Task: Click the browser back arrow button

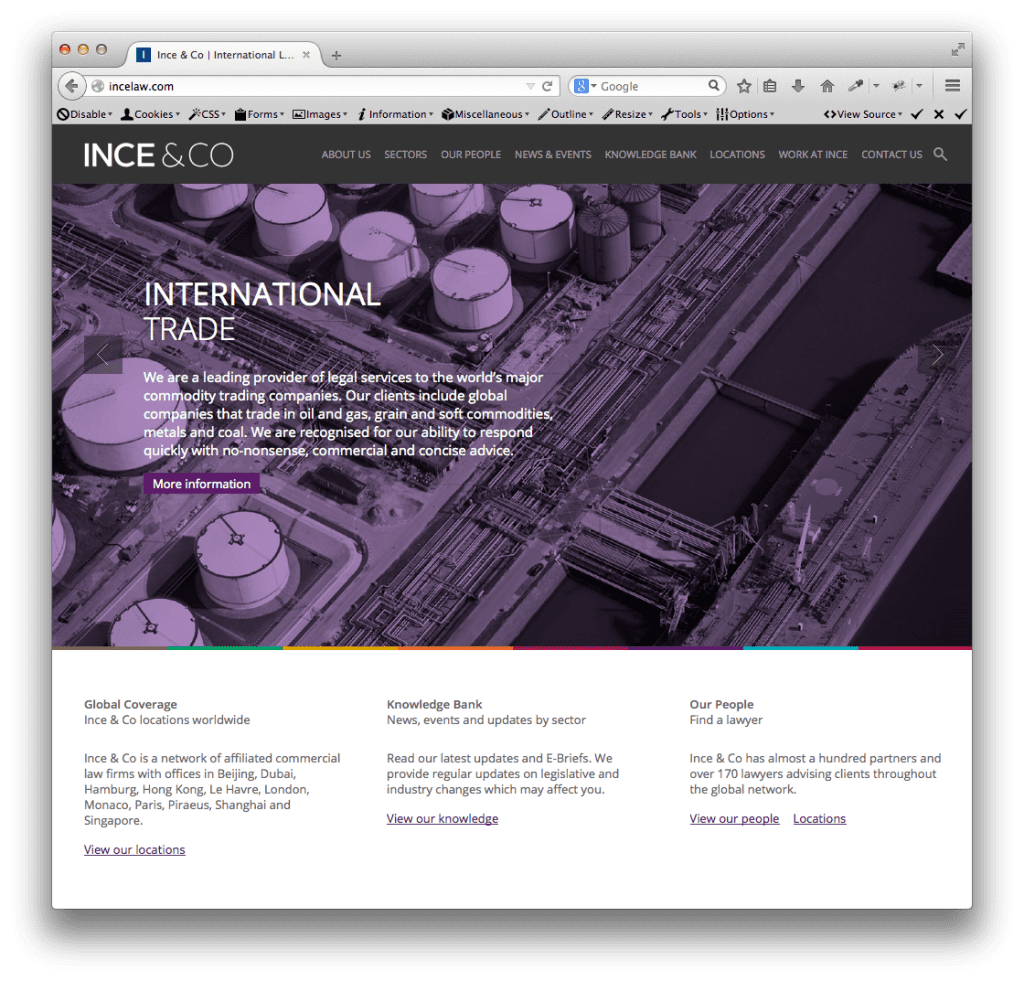Action: coord(71,86)
